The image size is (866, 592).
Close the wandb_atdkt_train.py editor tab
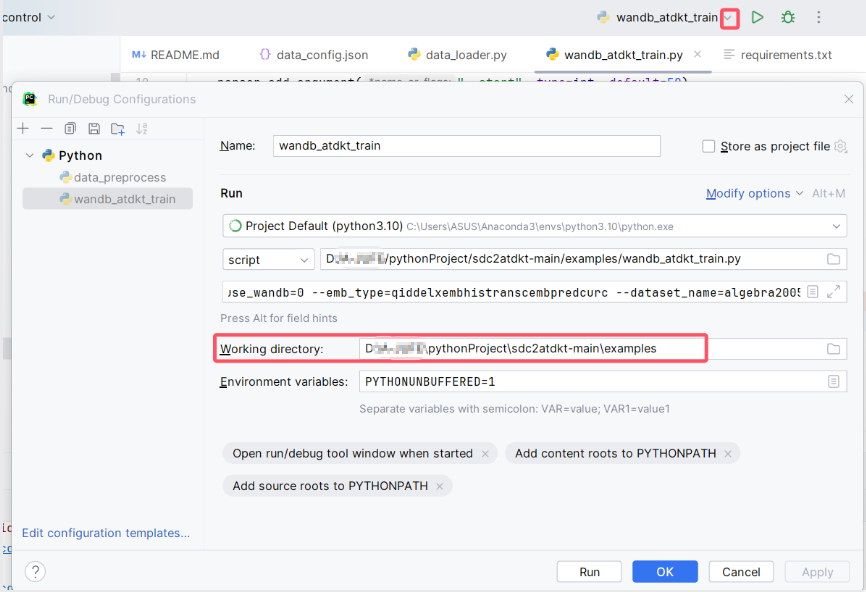tap(698, 54)
